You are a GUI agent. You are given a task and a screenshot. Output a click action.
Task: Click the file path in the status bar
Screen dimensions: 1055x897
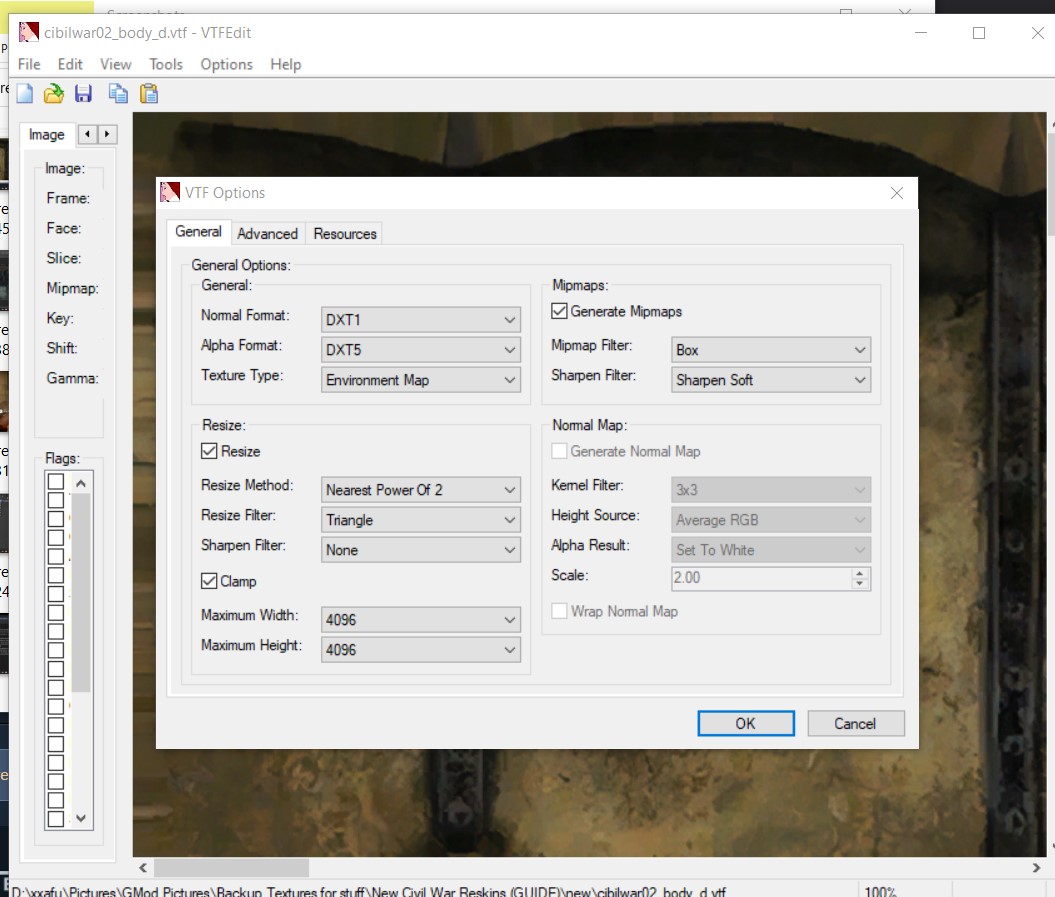pos(369,891)
